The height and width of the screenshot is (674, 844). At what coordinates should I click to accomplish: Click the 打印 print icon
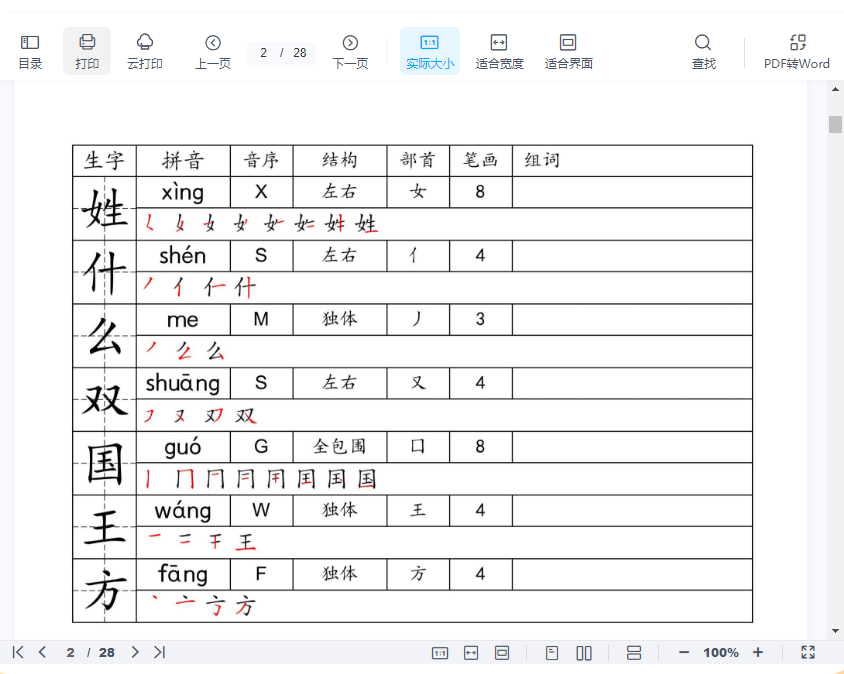pyautogui.click(x=87, y=51)
